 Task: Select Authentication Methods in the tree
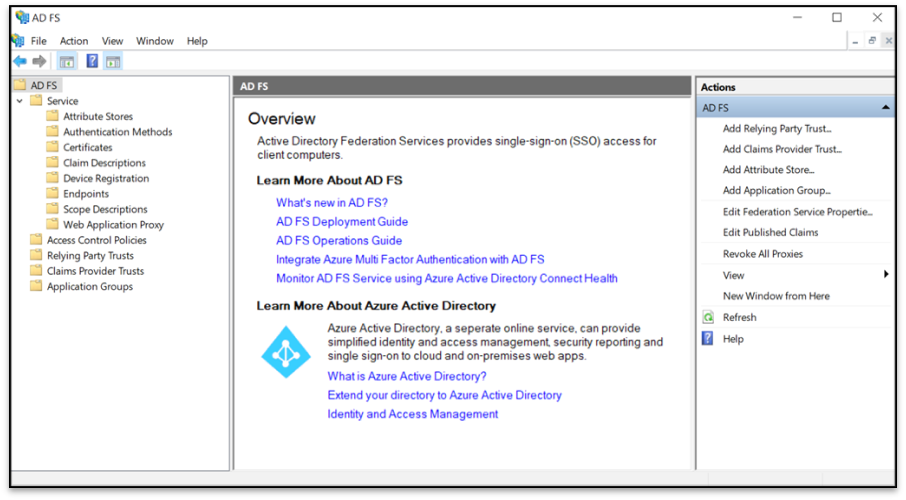117,132
